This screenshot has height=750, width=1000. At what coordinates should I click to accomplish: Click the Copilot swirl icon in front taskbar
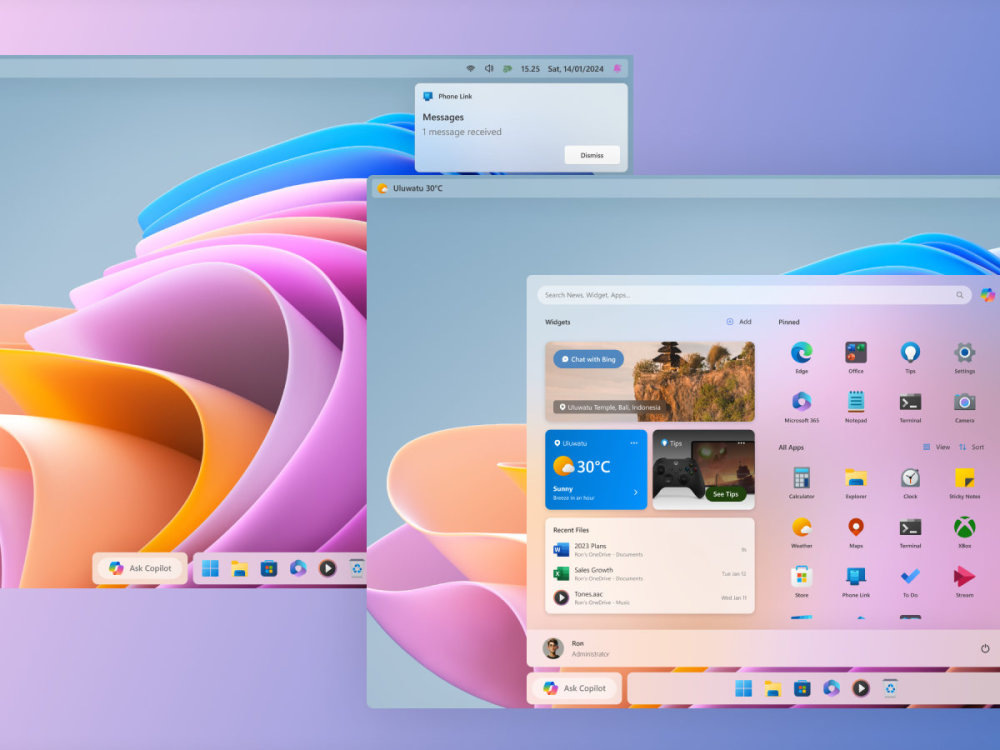[x=831, y=688]
